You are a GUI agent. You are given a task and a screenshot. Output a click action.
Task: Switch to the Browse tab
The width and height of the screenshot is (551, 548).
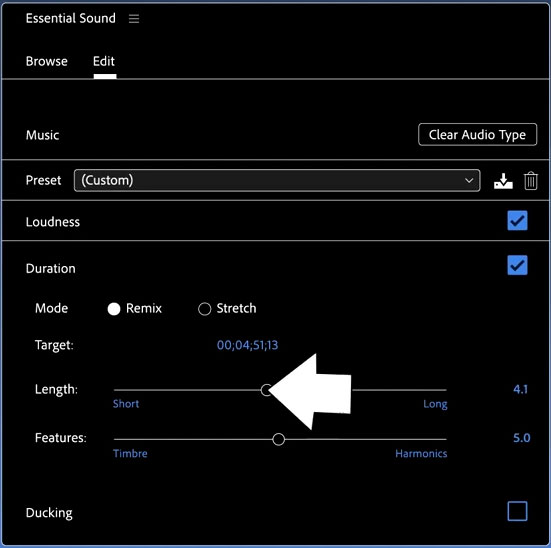click(x=47, y=61)
